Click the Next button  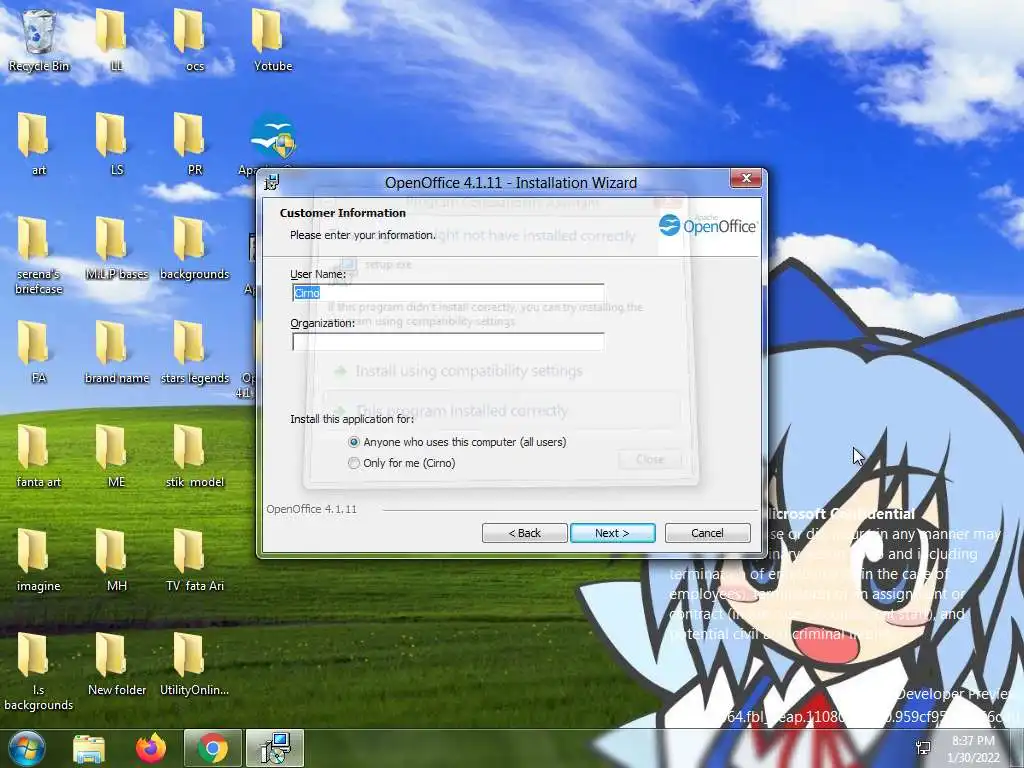tap(613, 533)
